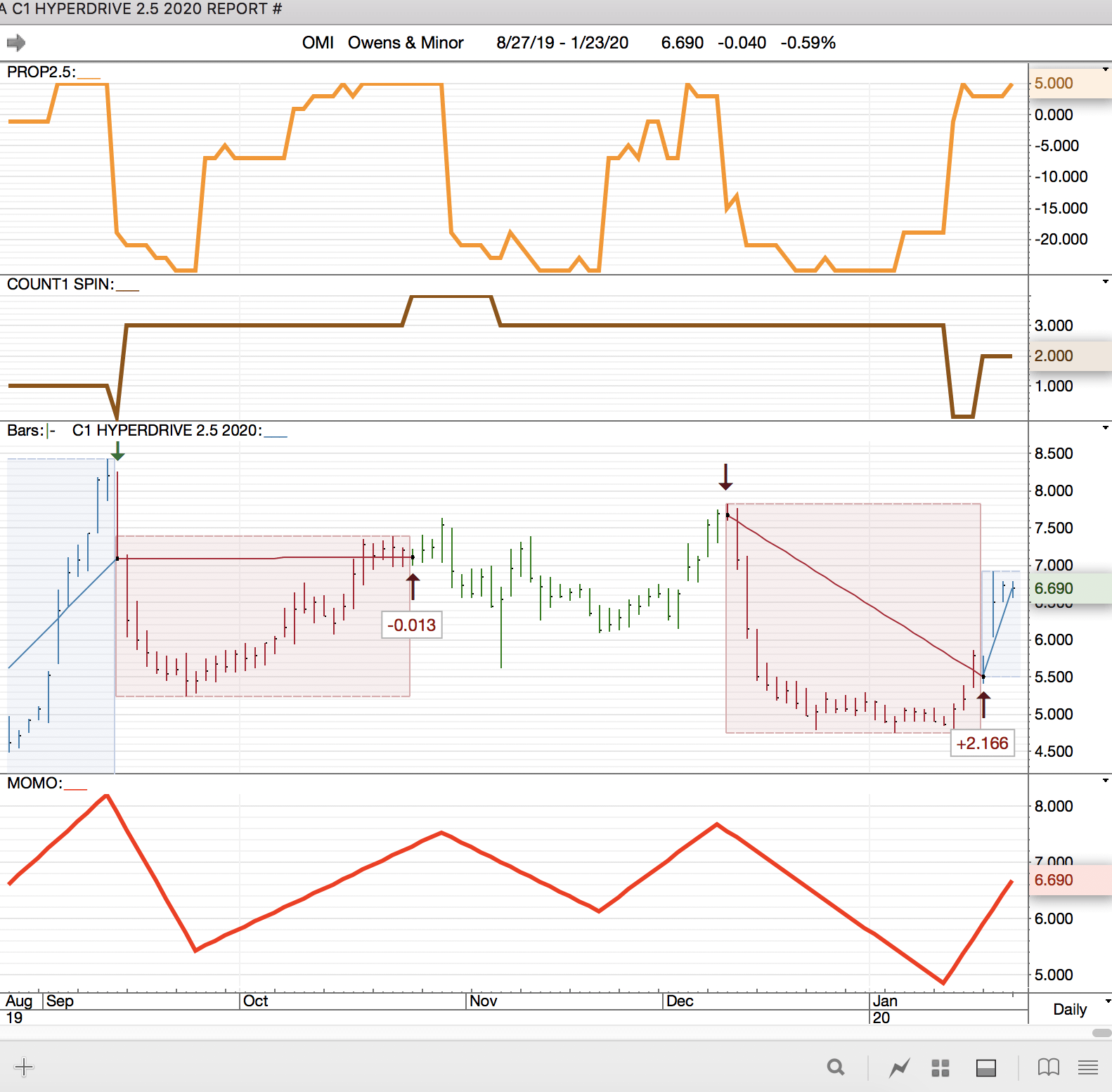Click the plus icon at bottom left
This screenshot has width=1112, height=1092.
point(24,1067)
